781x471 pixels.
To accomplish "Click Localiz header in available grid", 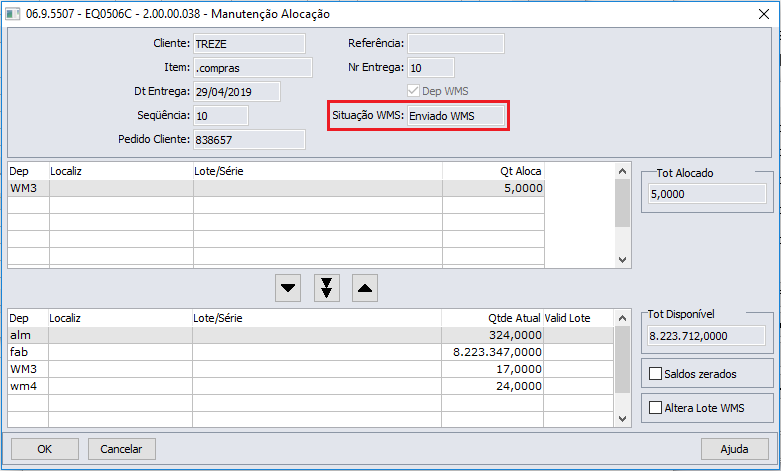I will tap(120, 318).
